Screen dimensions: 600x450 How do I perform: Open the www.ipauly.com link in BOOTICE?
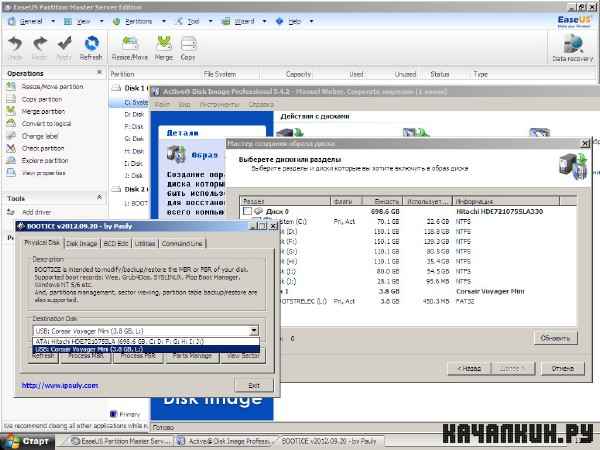coord(60,385)
